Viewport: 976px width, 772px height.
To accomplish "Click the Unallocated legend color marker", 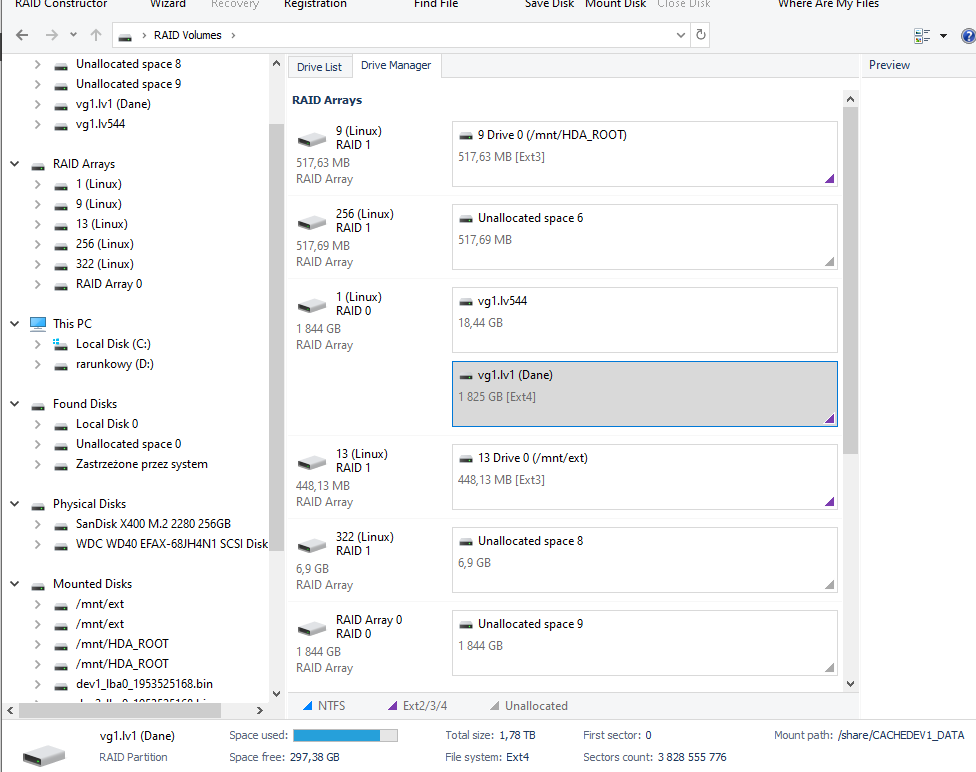I will 495,706.
